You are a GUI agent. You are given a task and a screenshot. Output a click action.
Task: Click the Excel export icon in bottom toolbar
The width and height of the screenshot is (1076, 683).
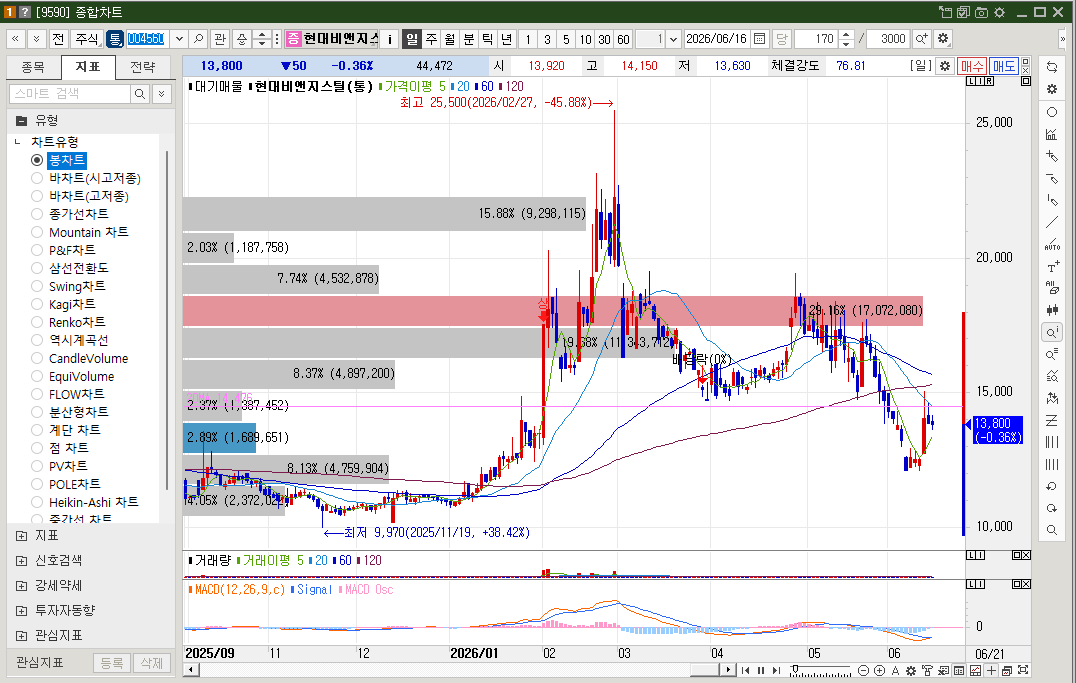943,671
